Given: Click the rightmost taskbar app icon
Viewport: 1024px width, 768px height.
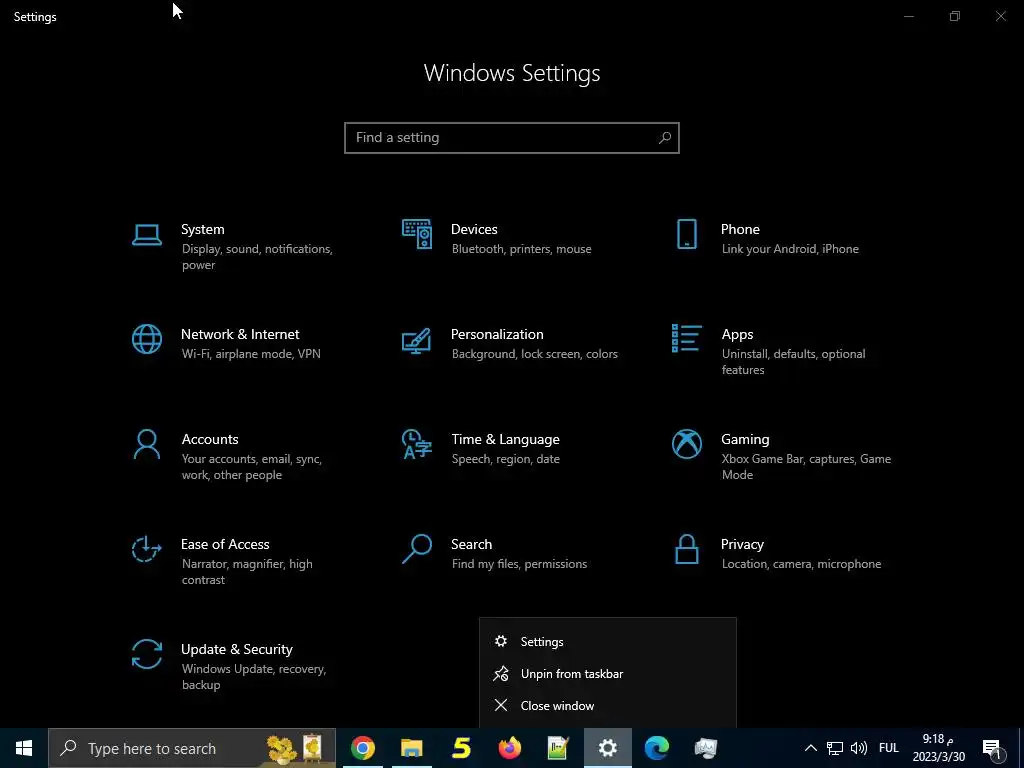Looking at the screenshot, I should click(x=705, y=748).
